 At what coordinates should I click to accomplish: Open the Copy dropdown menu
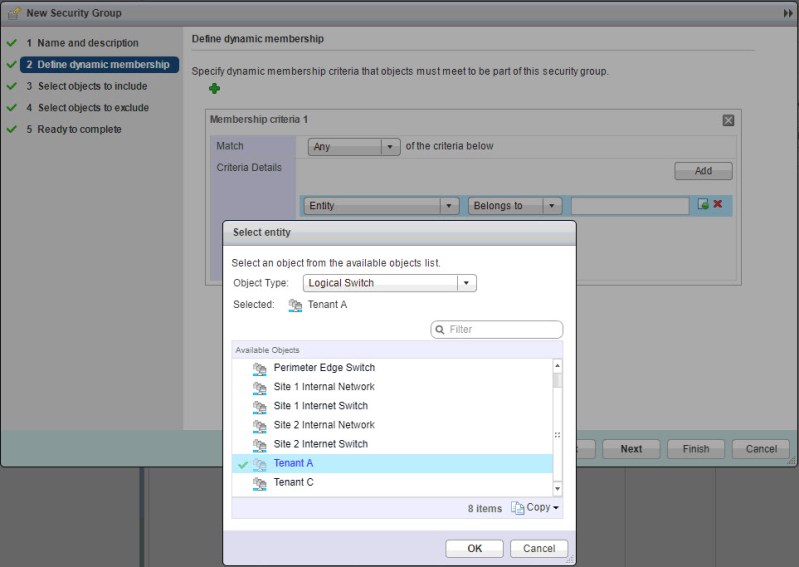[x=537, y=508]
